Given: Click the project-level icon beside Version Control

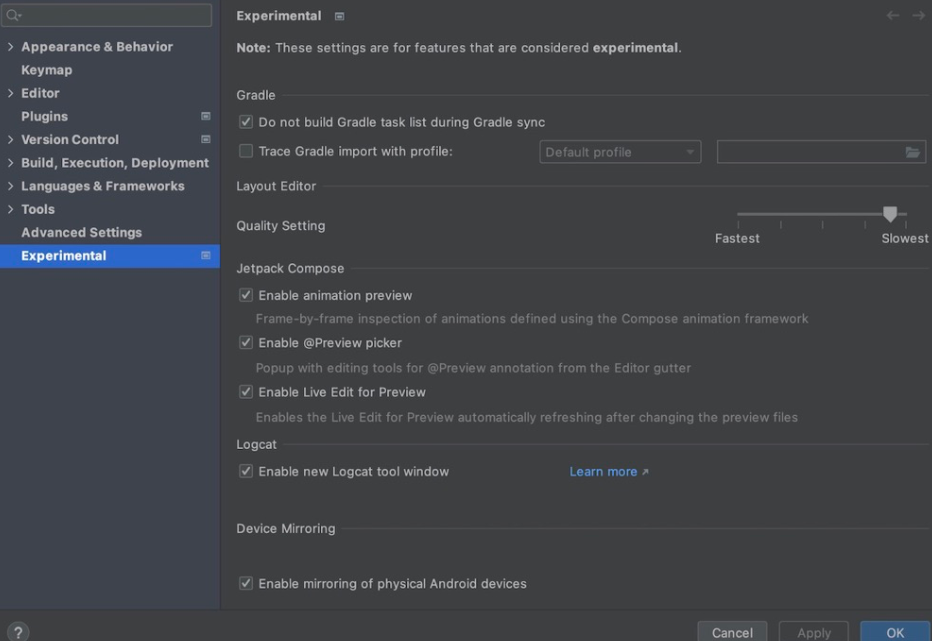Looking at the screenshot, I should [206, 139].
